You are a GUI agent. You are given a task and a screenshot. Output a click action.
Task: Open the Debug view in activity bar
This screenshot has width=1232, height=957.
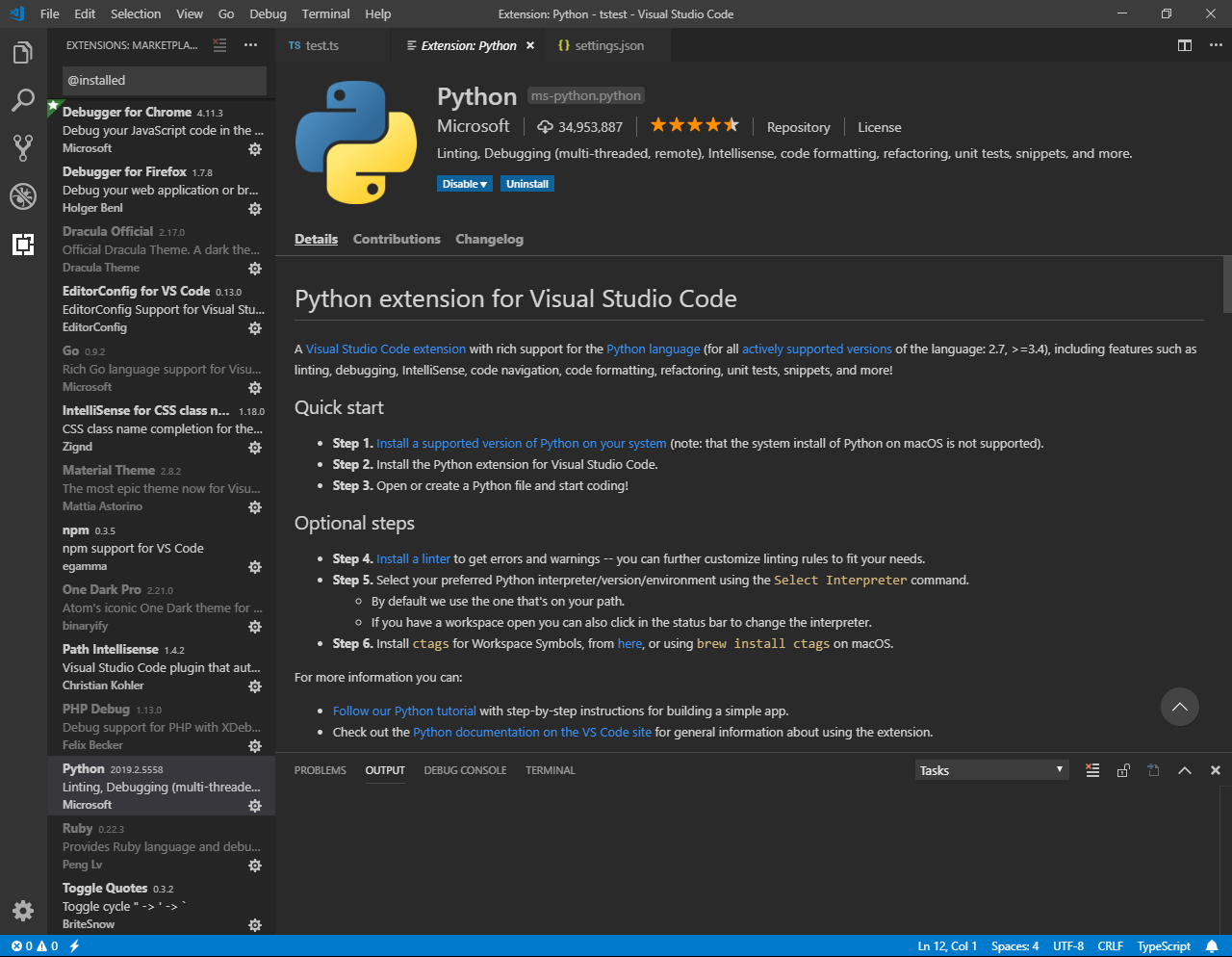(23, 196)
